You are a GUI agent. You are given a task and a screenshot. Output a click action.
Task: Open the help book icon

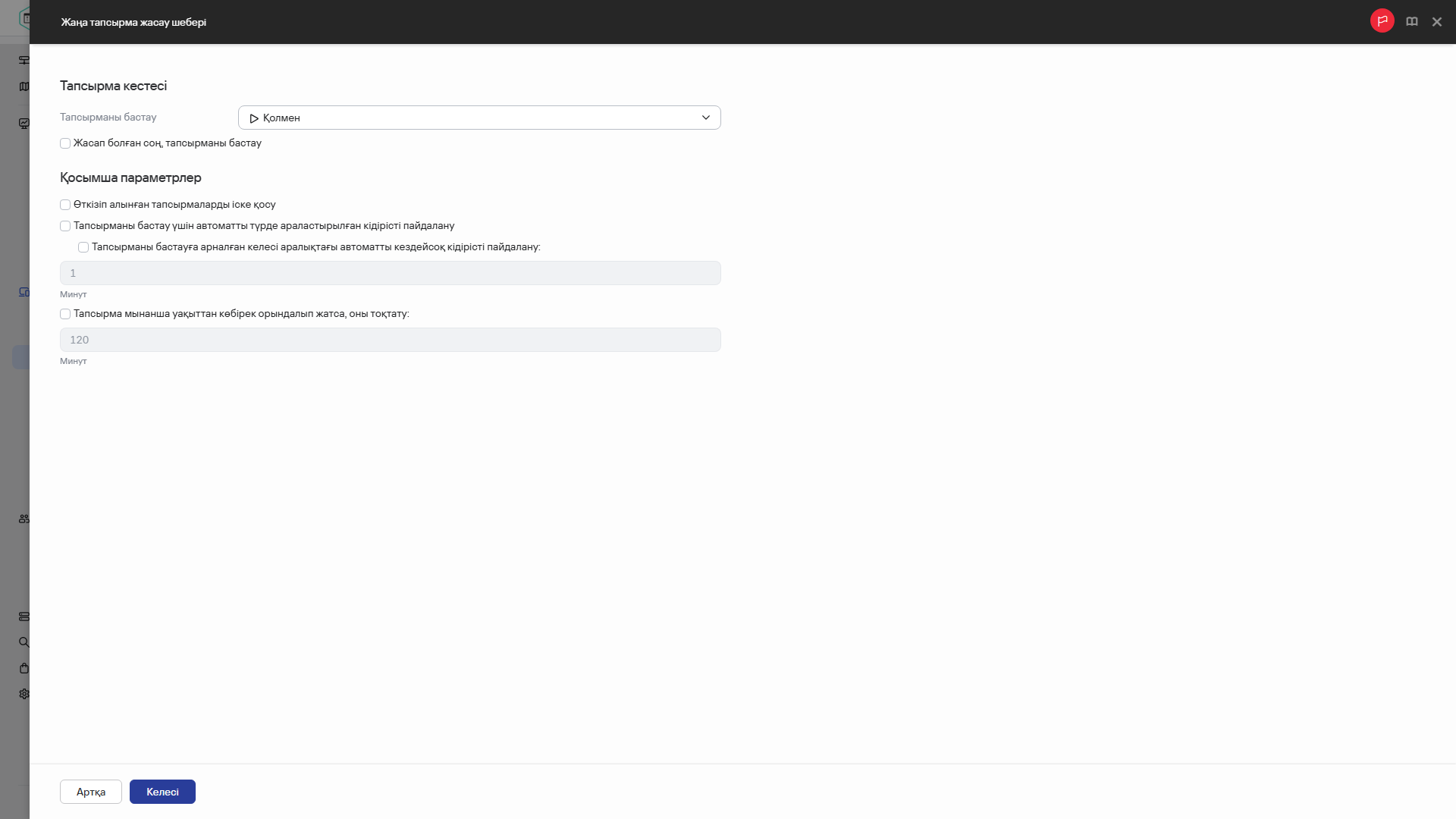coord(1411,22)
